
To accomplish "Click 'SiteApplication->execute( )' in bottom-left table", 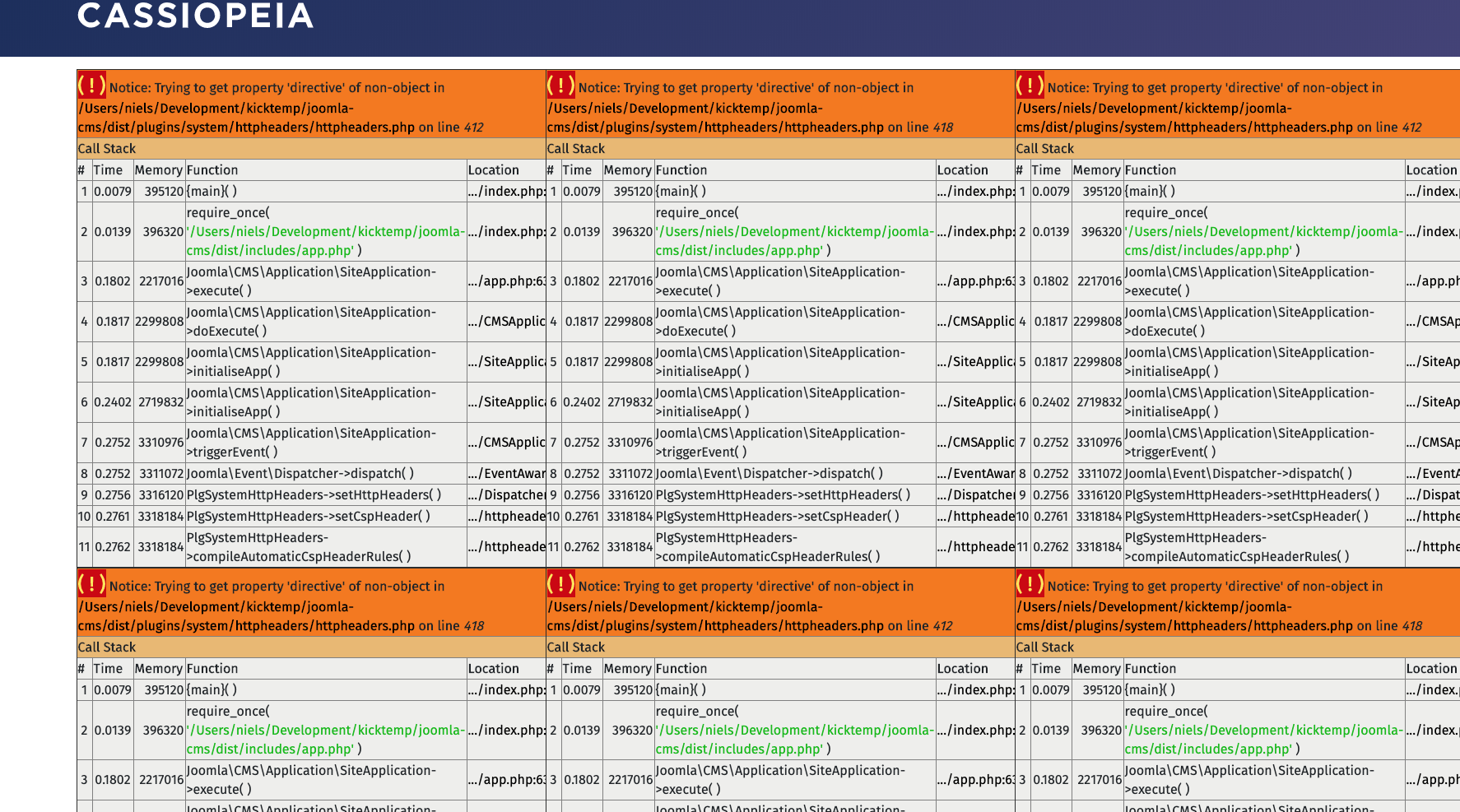I will tap(311, 780).
